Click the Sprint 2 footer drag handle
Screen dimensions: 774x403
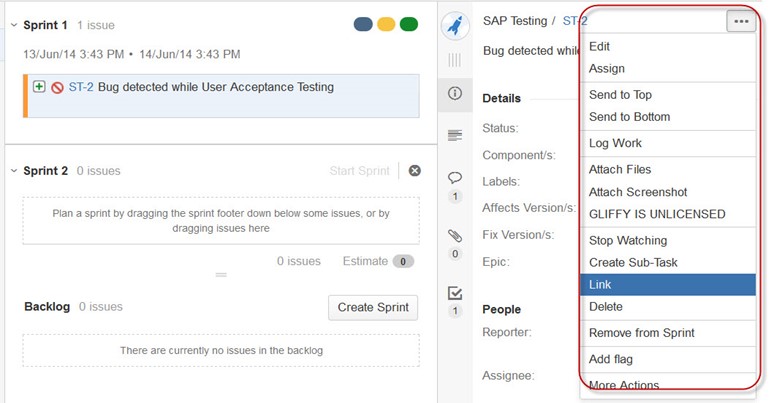pyautogui.click(x=221, y=274)
